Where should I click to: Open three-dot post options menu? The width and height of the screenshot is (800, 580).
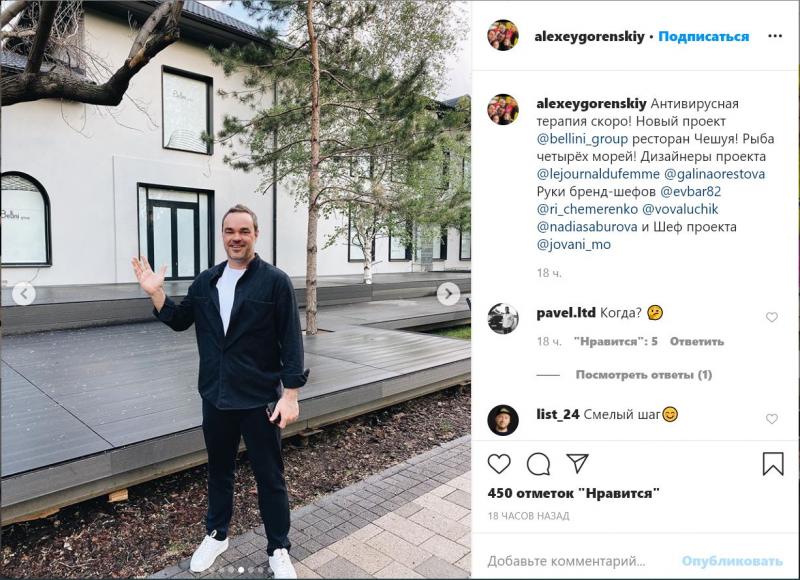(774, 36)
